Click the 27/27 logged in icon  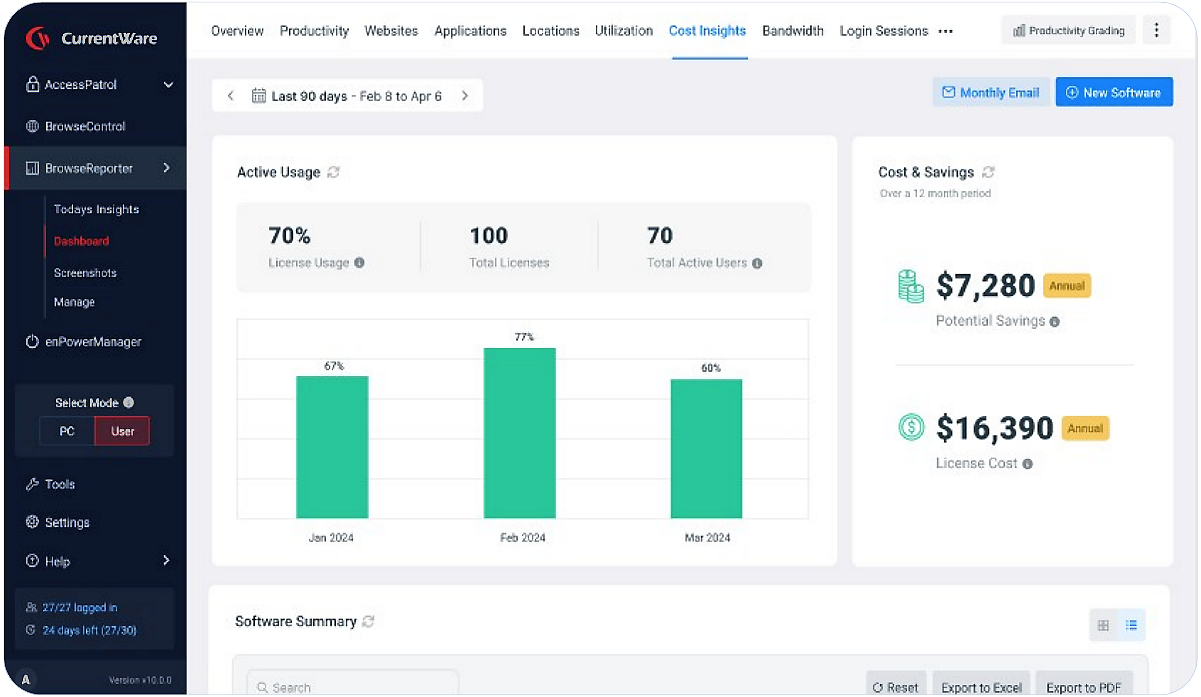pyautogui.click(x=31, y=607)
